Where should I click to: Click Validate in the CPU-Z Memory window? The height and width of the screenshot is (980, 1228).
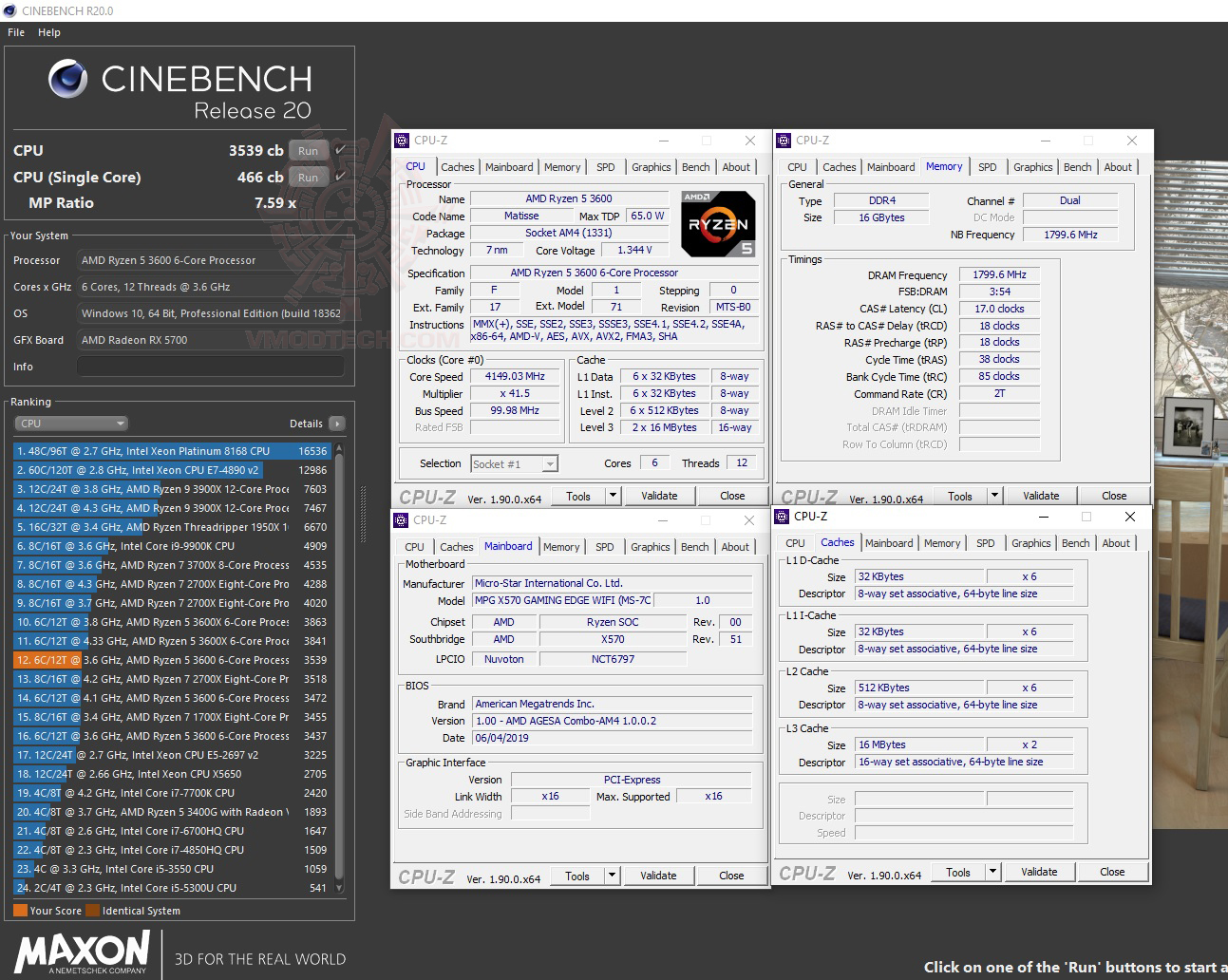(1041, 496)
